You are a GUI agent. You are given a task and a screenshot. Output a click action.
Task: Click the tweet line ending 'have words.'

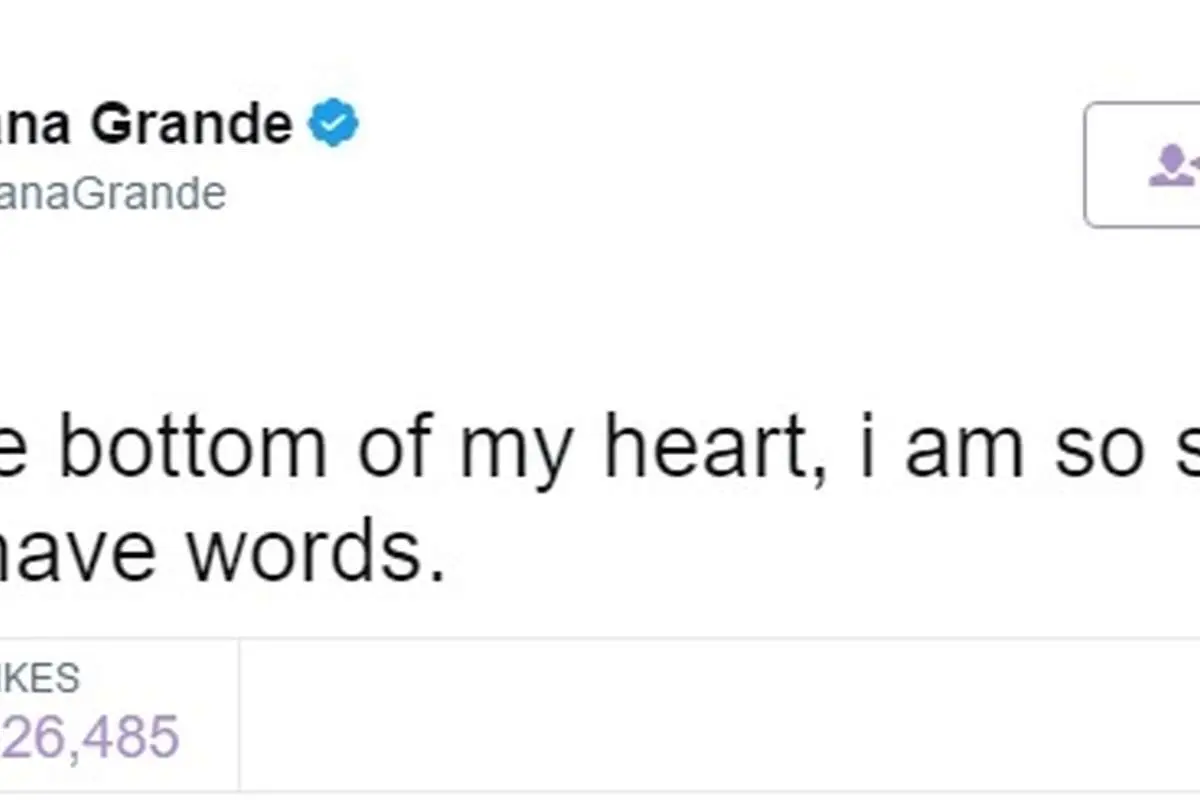click(222, 555)
